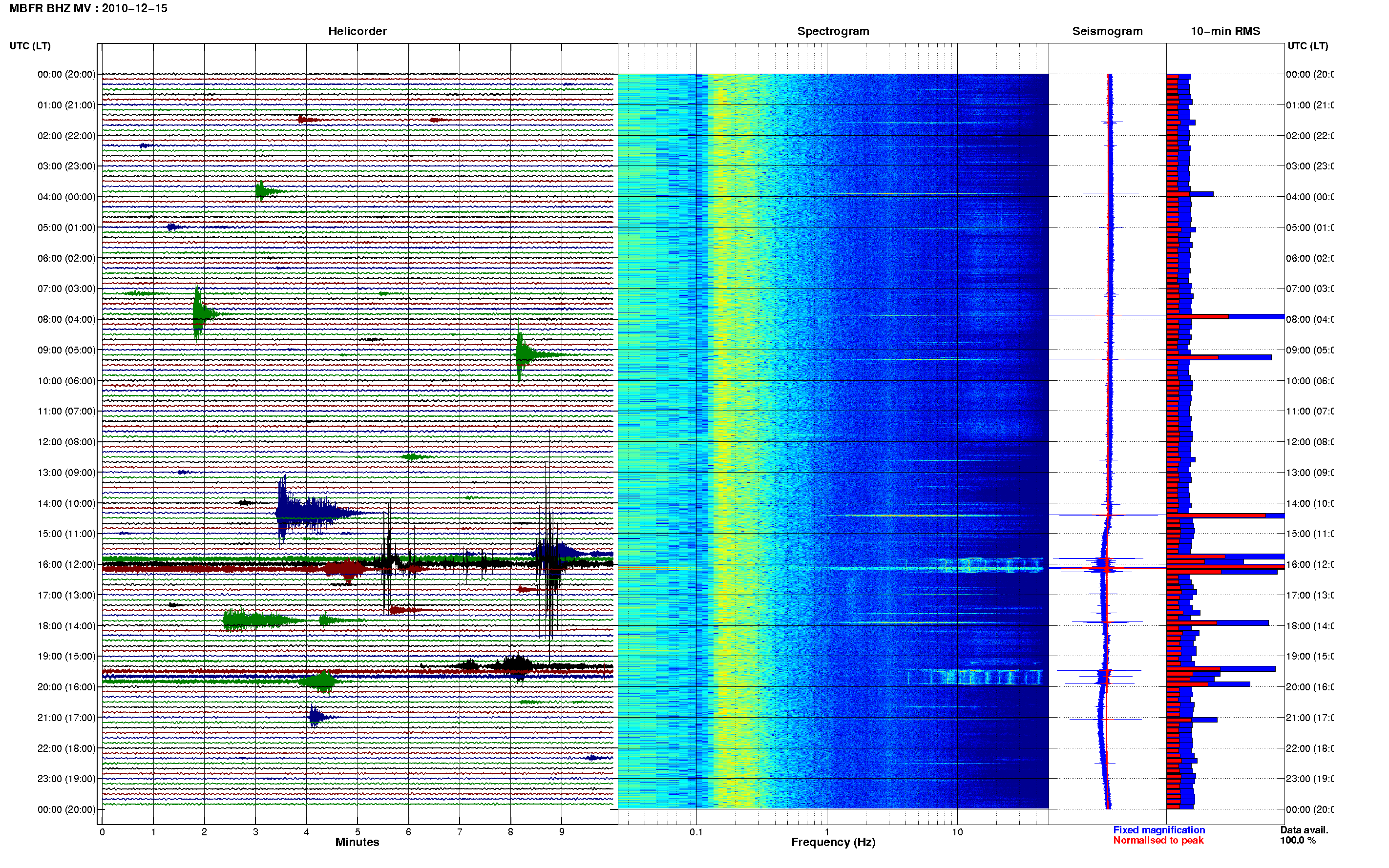The width and height of the screenshot is (1389, 868).
Task: Click the 13:00 (09:00) time label
Action: tap(66, 473)
